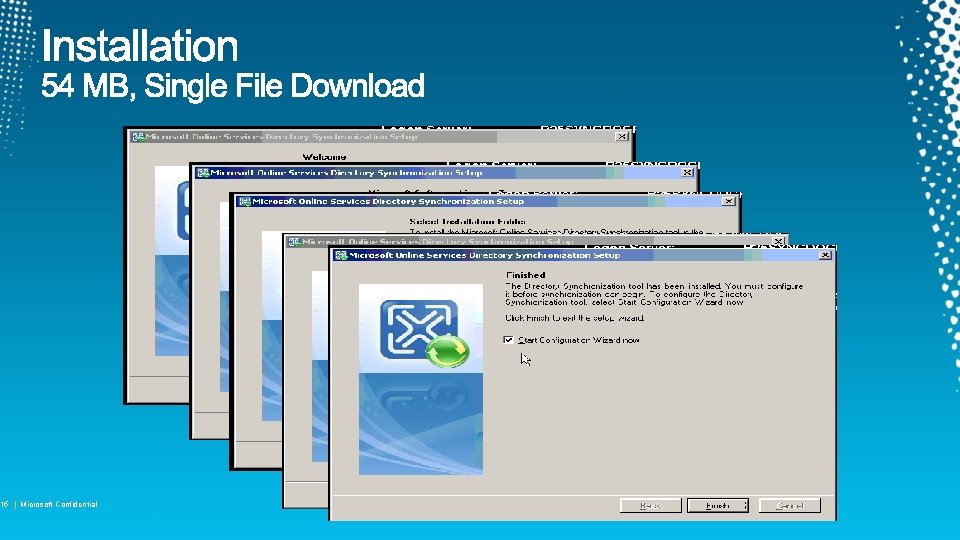Click the title bar icon of the Welcome window
The height and width of the screenshot is (540, 960).
pyautogui.click(x=138, y=137)
